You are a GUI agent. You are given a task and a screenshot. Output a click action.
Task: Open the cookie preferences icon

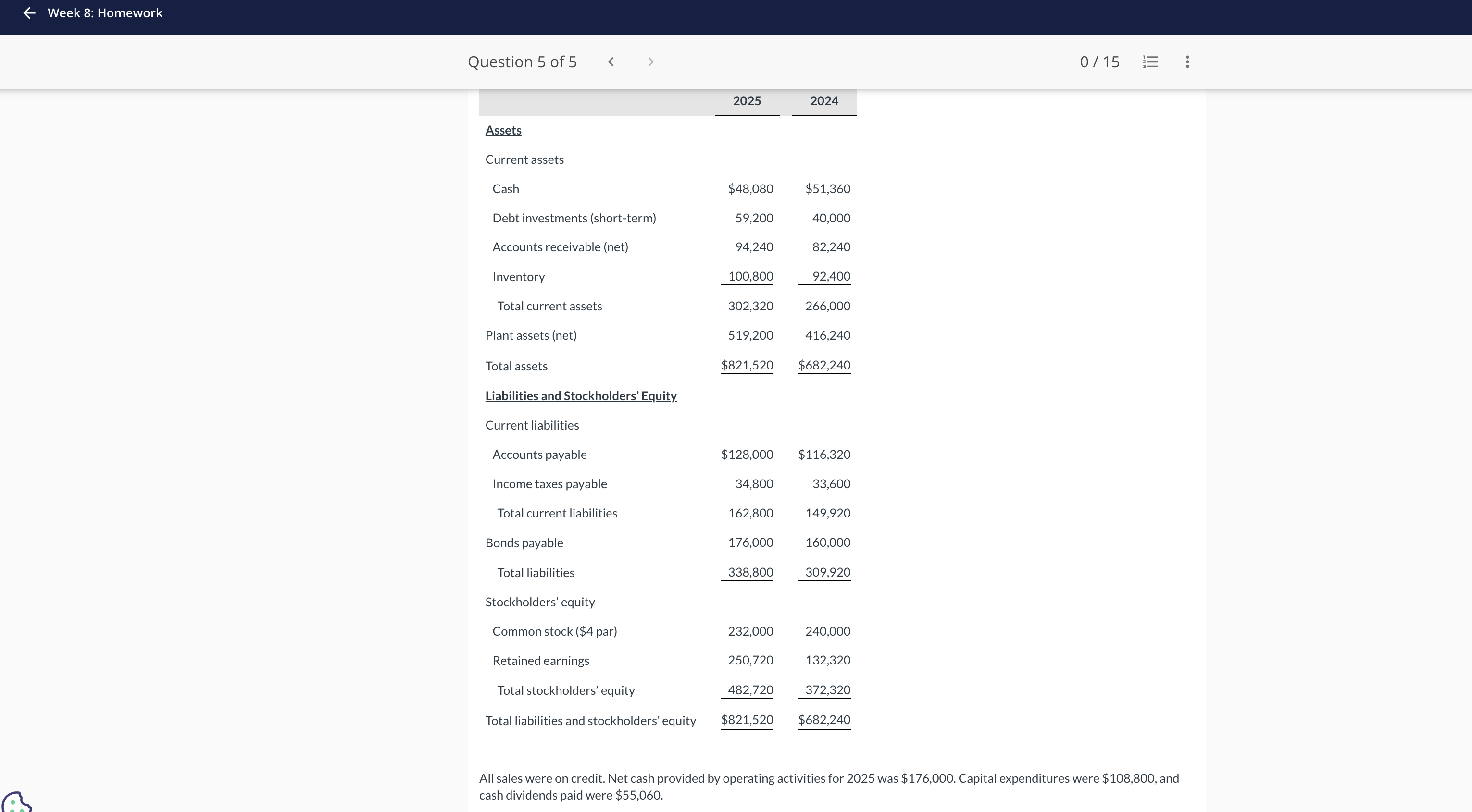16,802
